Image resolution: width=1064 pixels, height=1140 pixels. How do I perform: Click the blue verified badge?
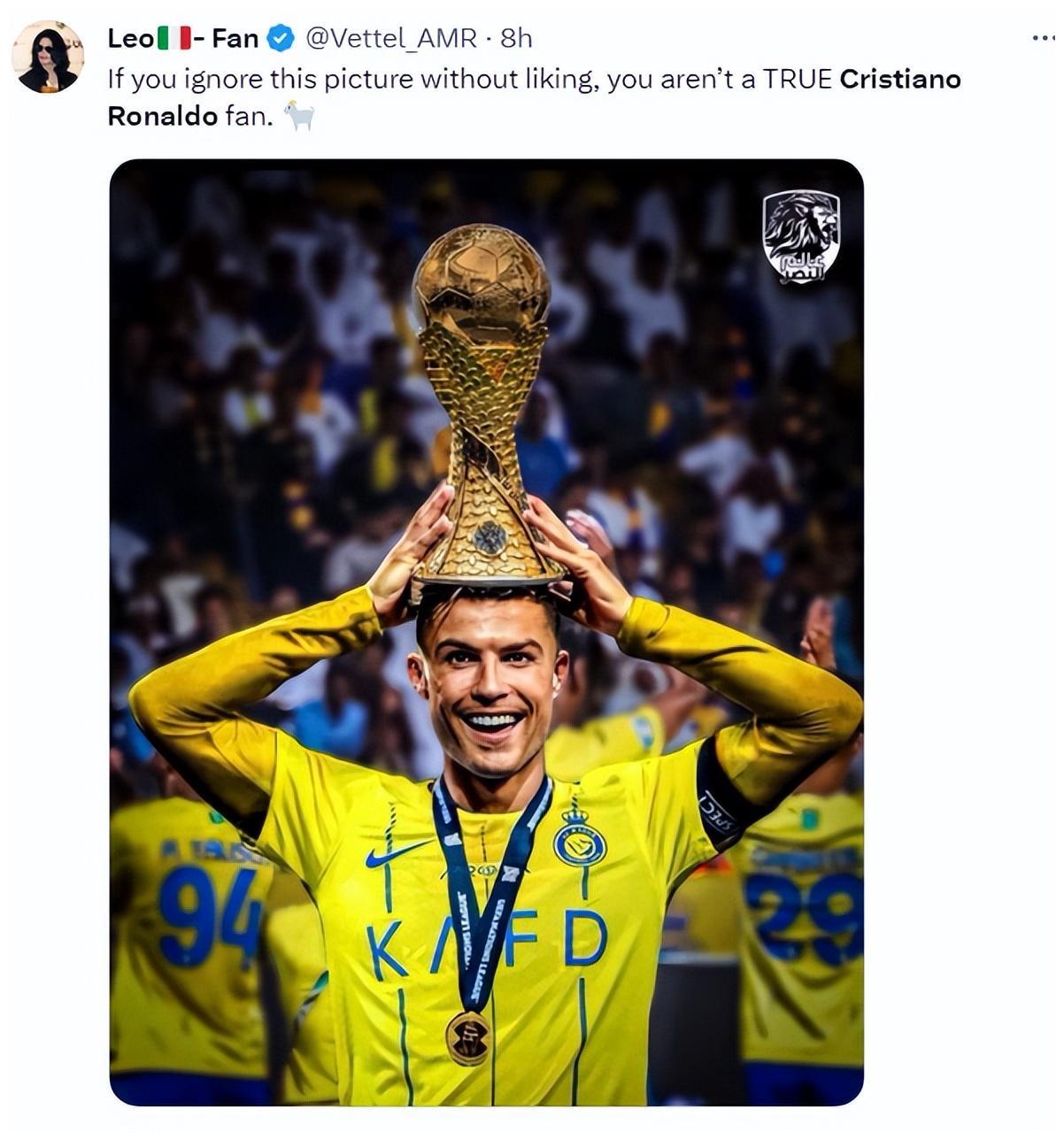281,39
